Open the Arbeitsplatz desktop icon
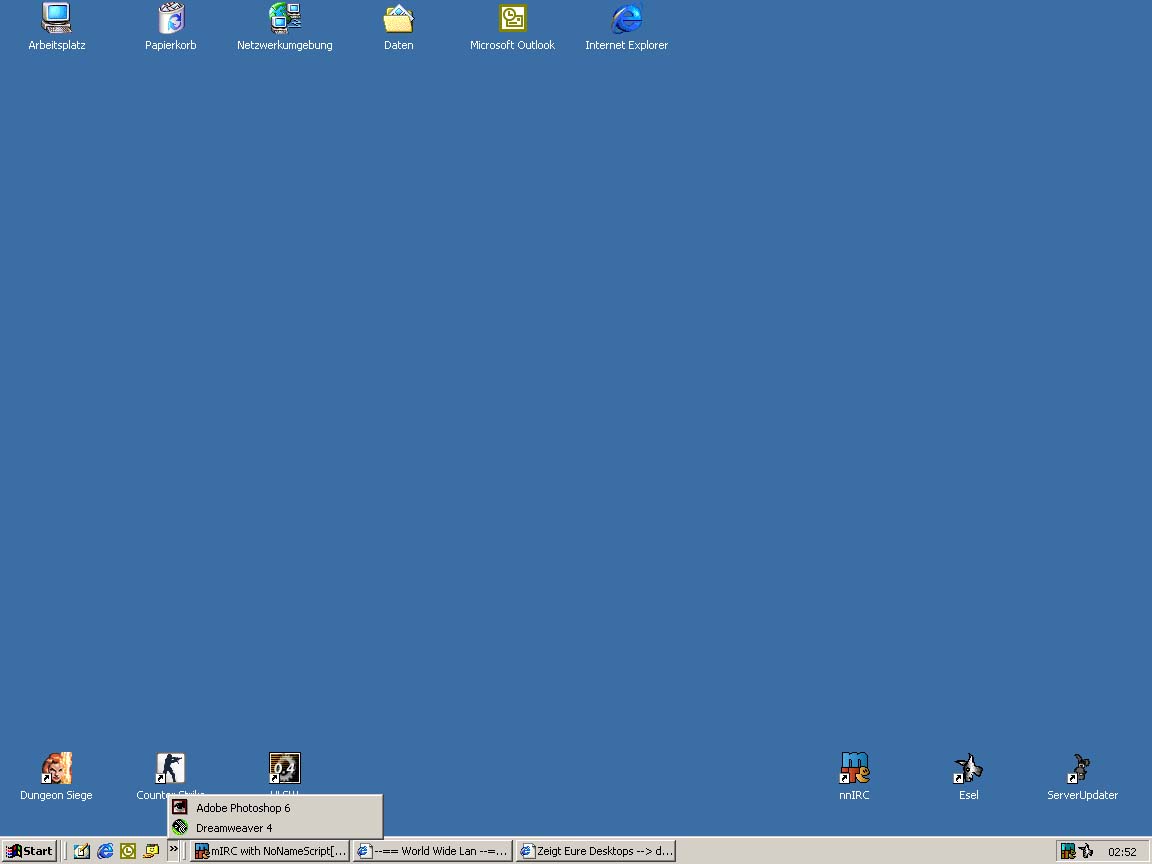This screenshot has width=1152, height=864. 57,20
